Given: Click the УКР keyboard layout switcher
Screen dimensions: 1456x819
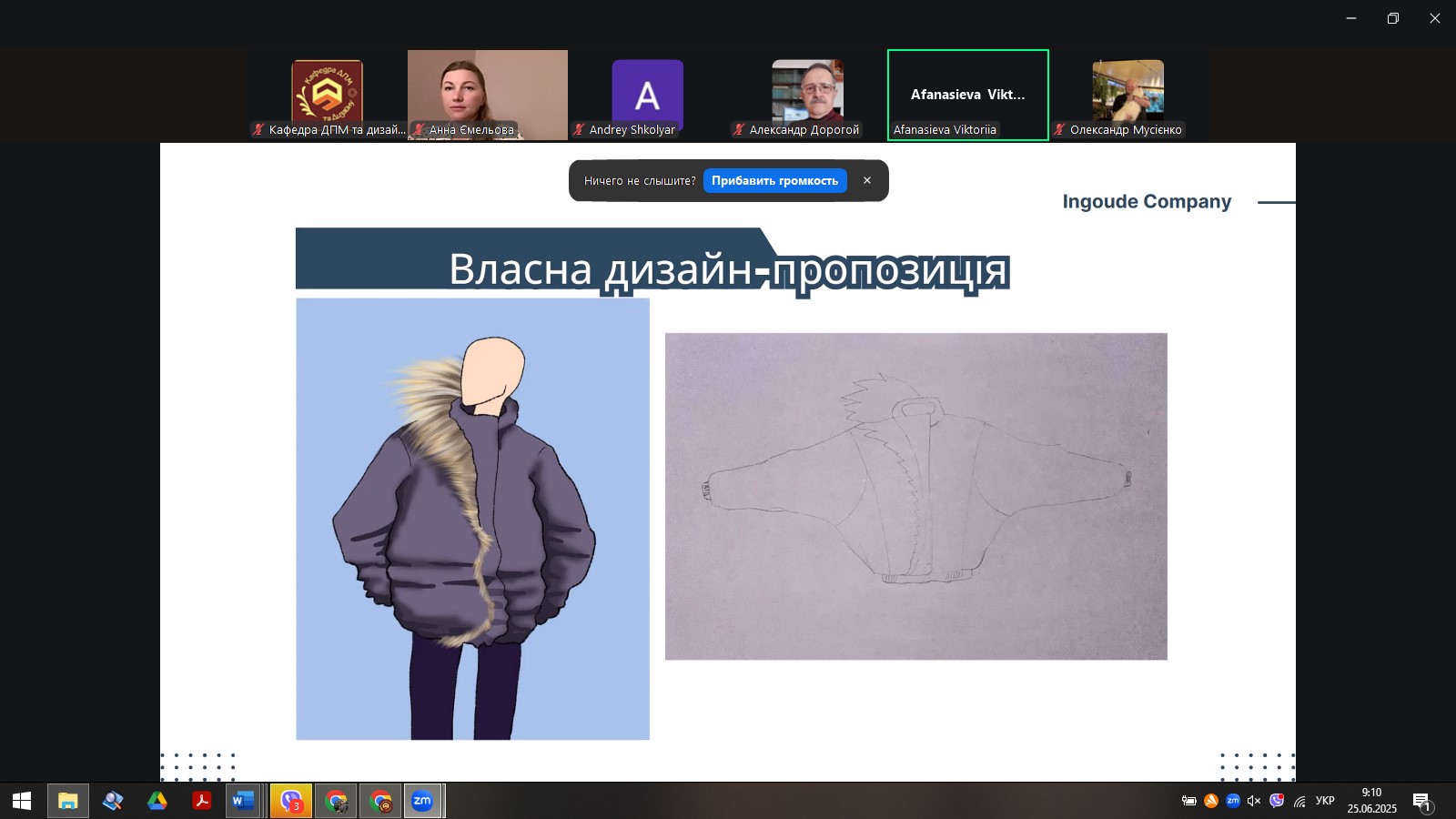Looking at the screenshot, I should pyautogui.click(x=1324, y=802).
